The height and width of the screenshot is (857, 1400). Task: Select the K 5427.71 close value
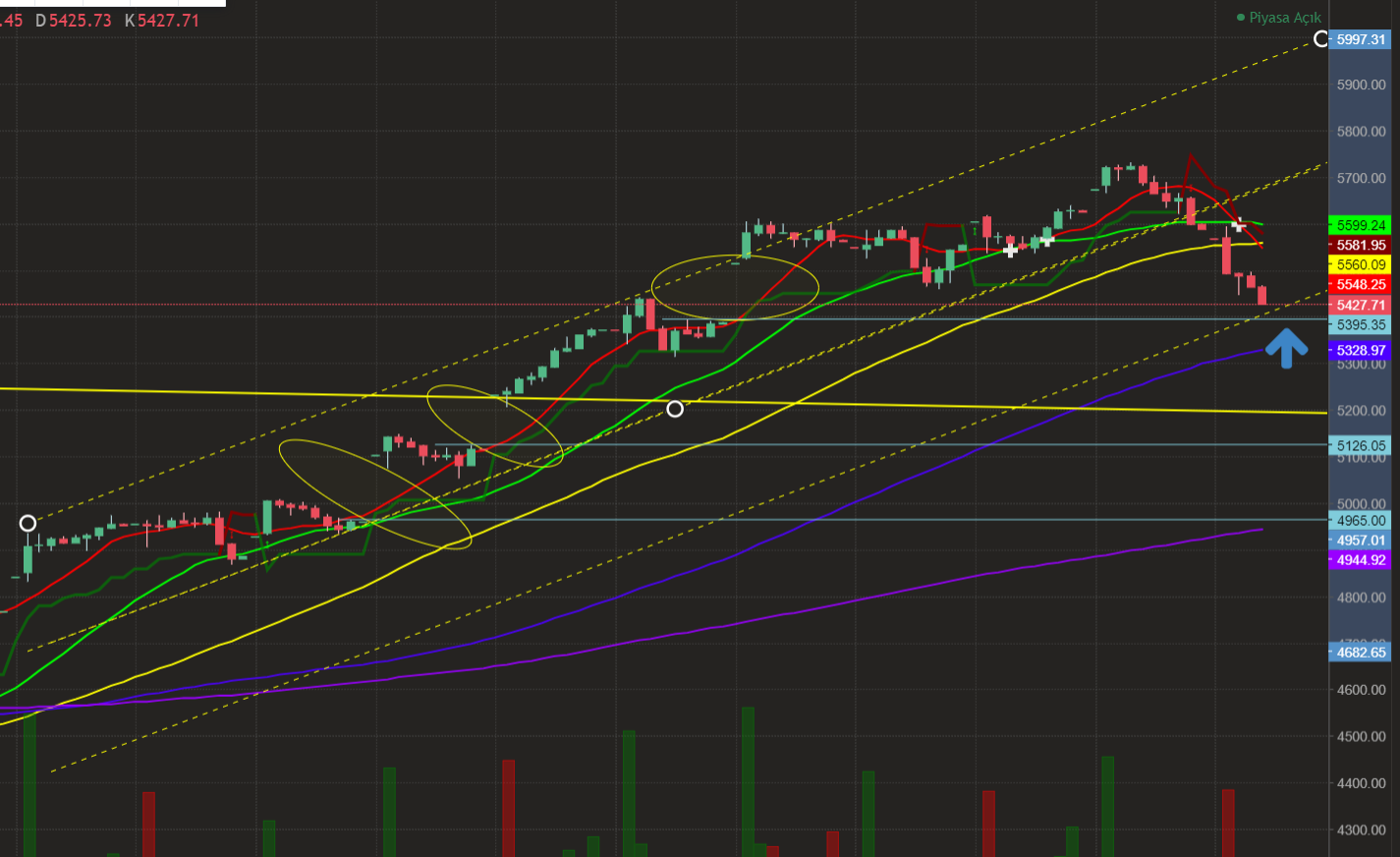click(162, 21)
